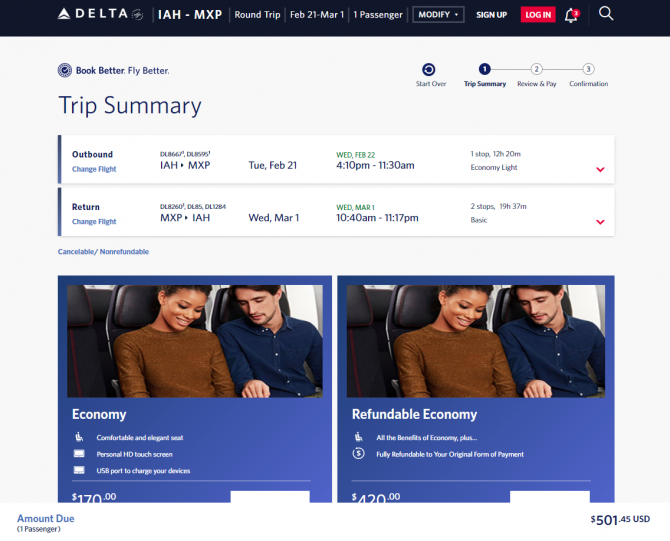
Task: Click Wed, Mar 1 return date
Action: (x=274, y=218)
